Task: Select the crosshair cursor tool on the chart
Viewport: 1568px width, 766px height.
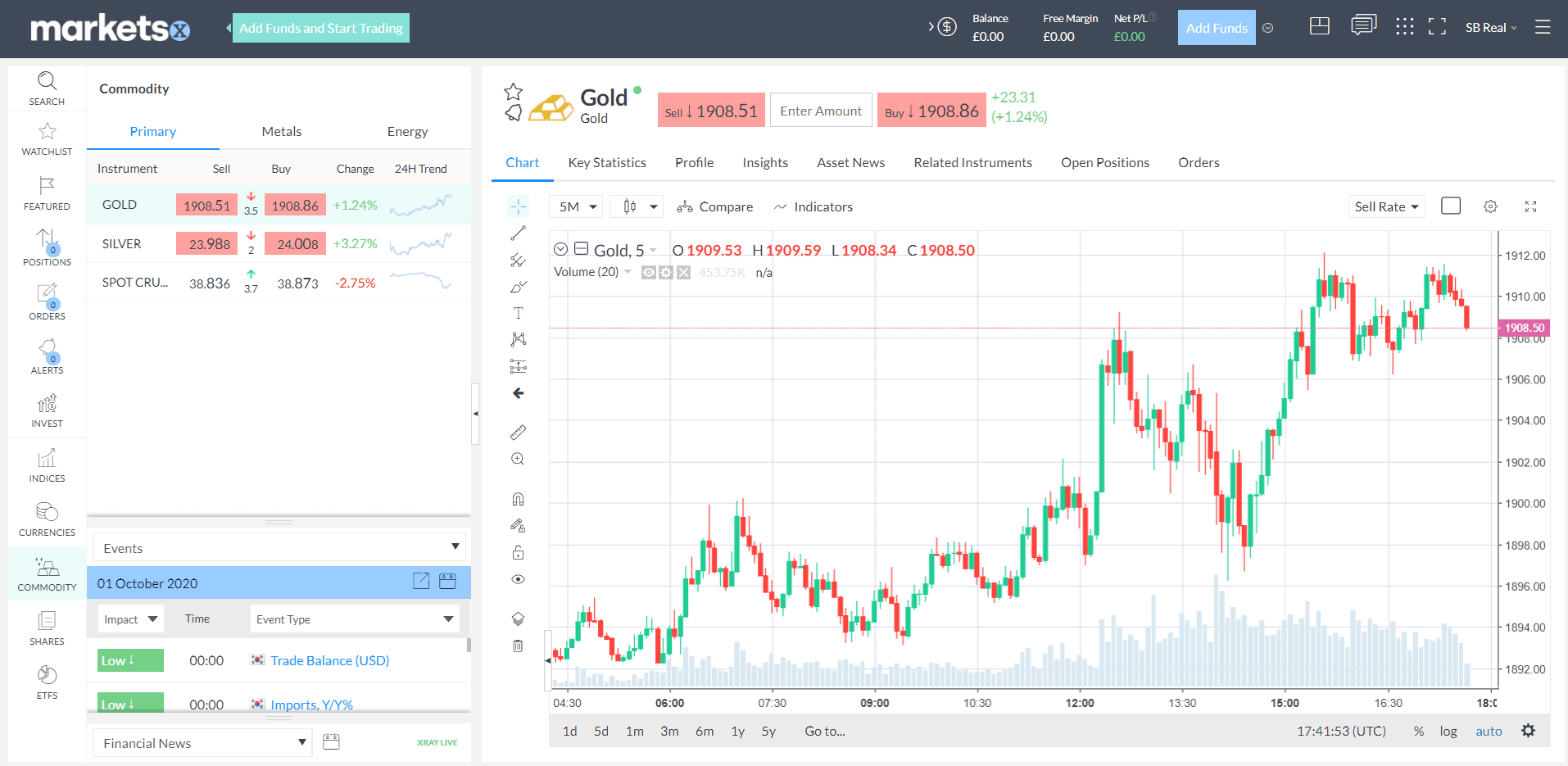Action: (x=519, y=206)
